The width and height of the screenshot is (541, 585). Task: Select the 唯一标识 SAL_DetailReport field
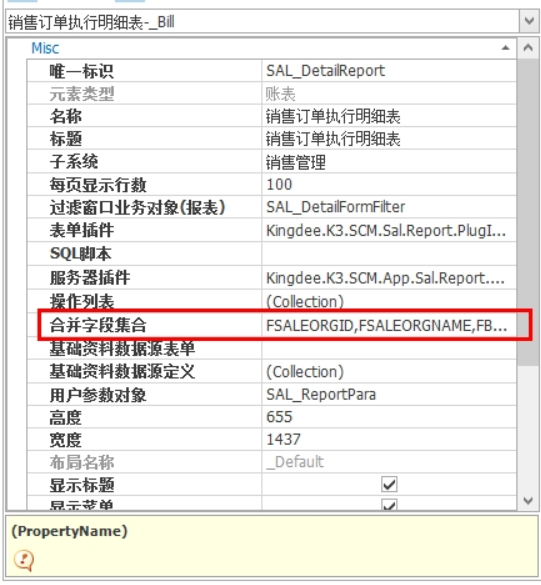tap(389, 71)
